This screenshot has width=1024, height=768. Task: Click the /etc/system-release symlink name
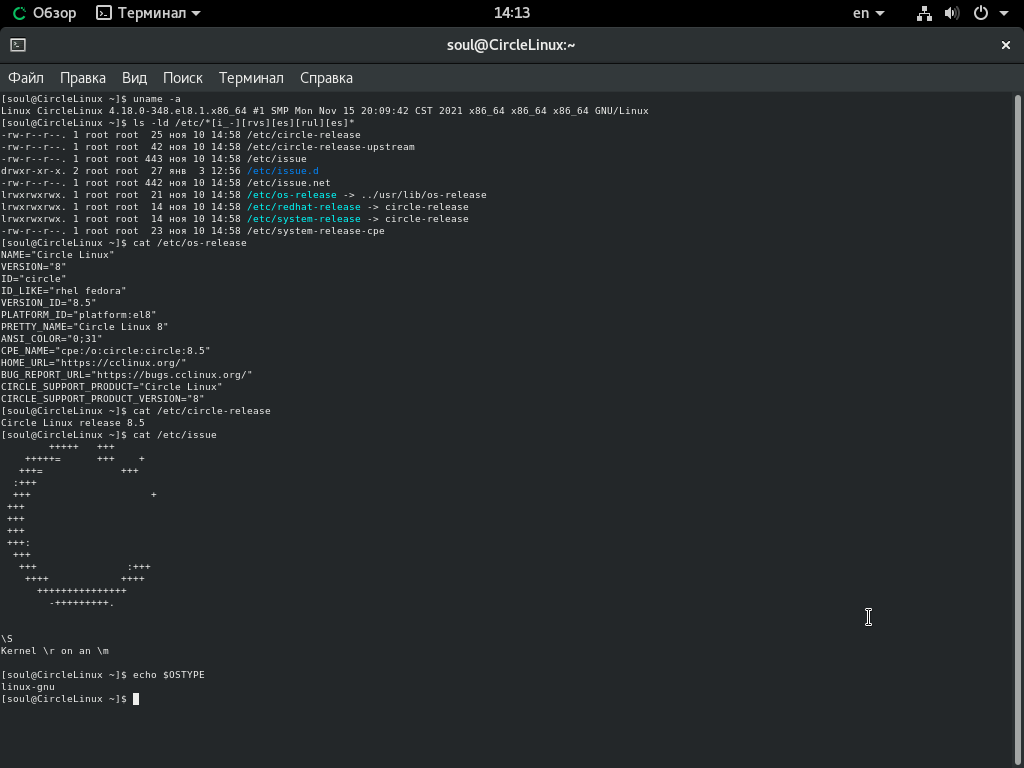[x=304, y=219]
